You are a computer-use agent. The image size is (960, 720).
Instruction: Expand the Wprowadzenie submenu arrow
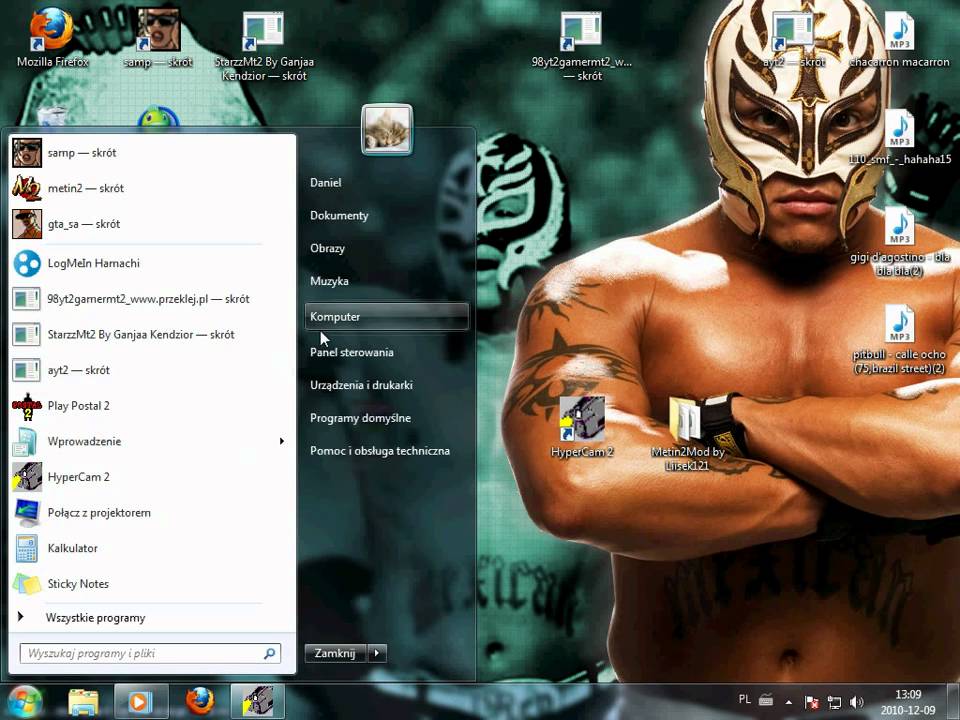pyautogui.click(x=282, y=441)
